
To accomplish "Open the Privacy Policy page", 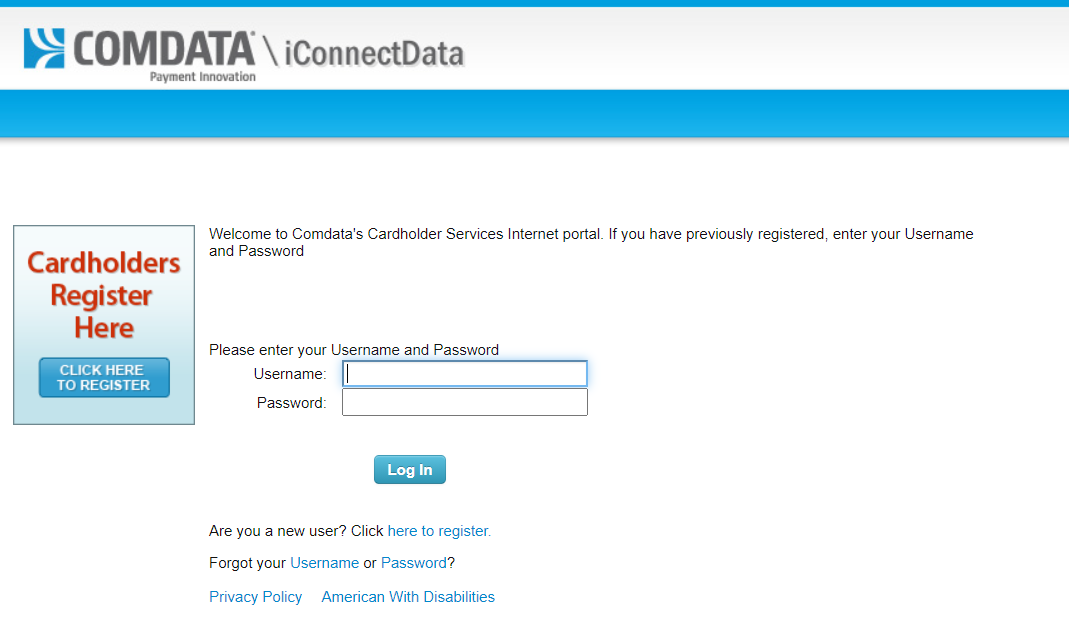I will coord(255,596).
